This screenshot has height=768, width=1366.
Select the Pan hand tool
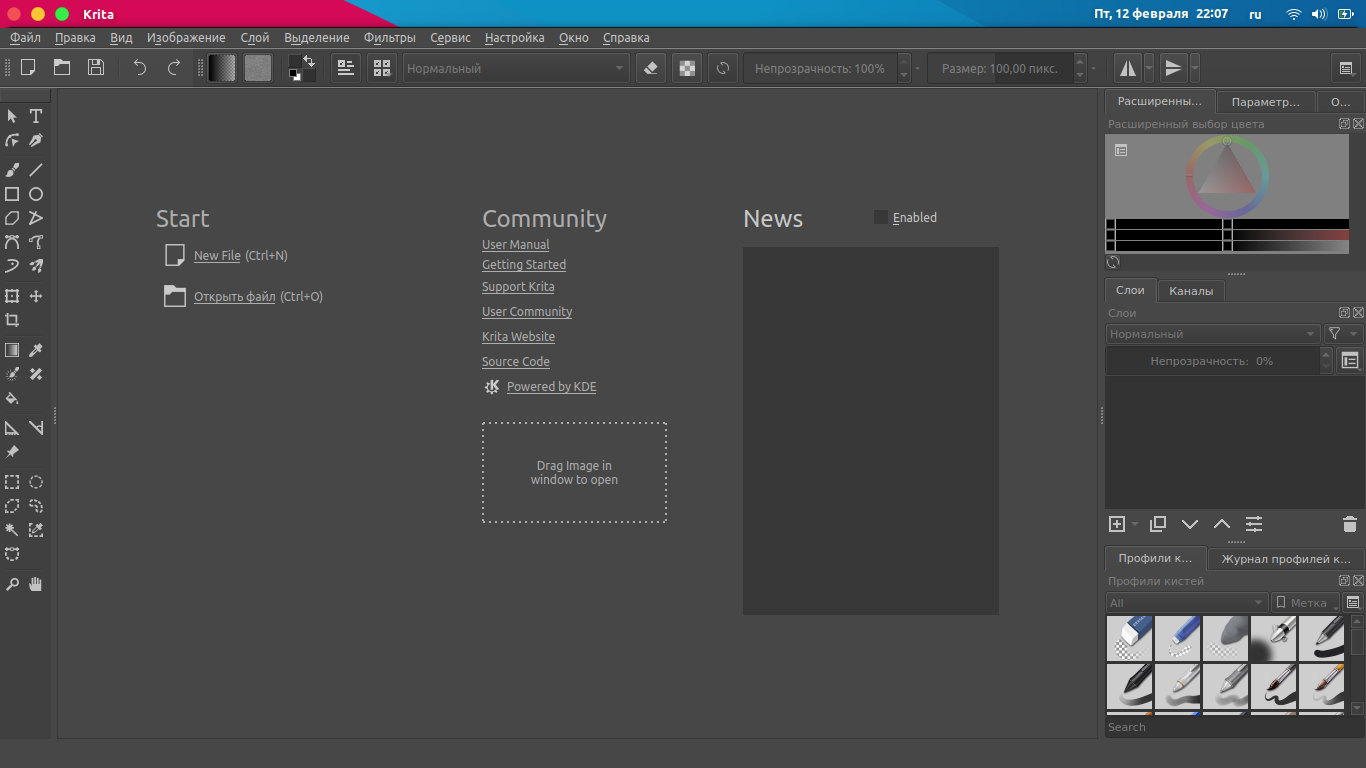(36, 585)
